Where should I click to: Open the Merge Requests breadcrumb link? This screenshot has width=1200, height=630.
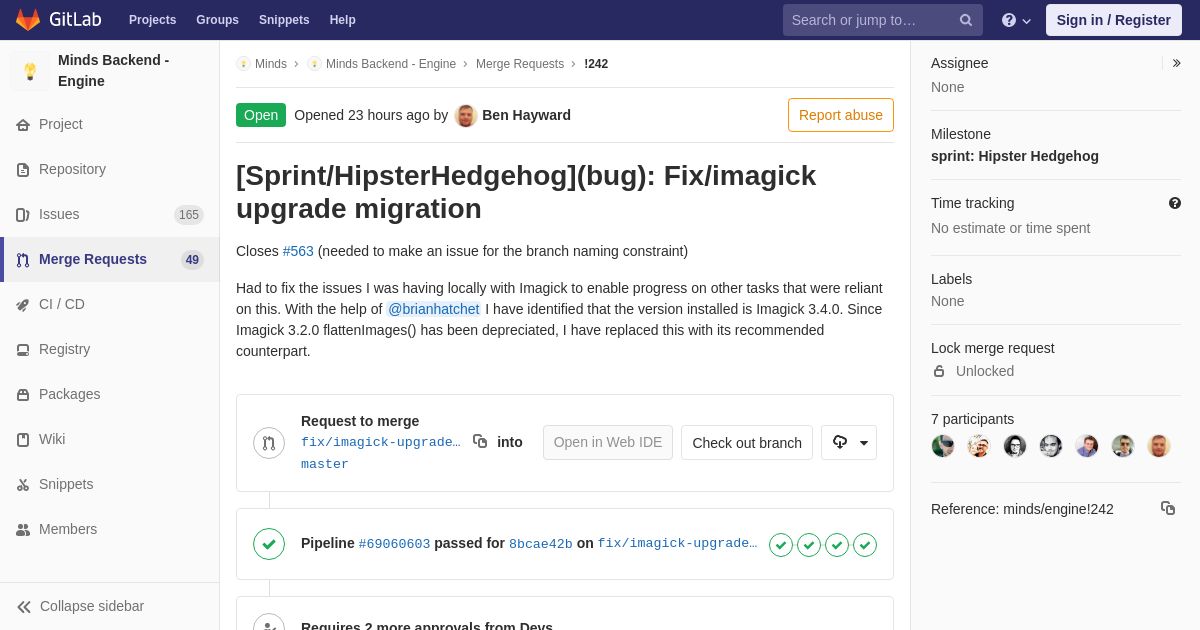[520, 64]
